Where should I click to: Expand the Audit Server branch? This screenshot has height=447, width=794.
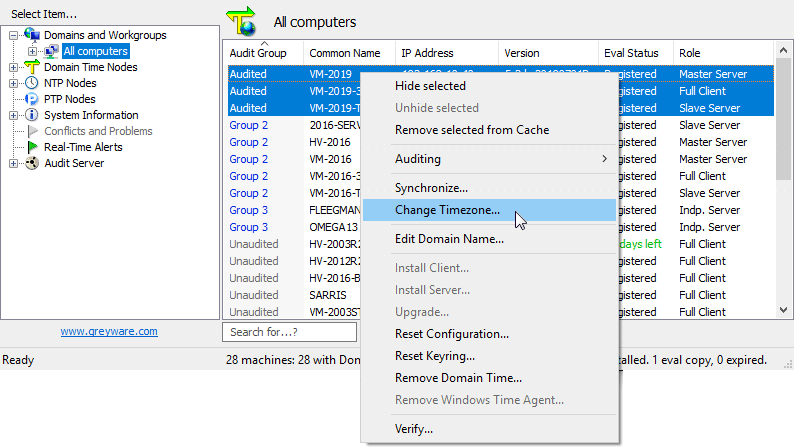[x=14, y=164]
